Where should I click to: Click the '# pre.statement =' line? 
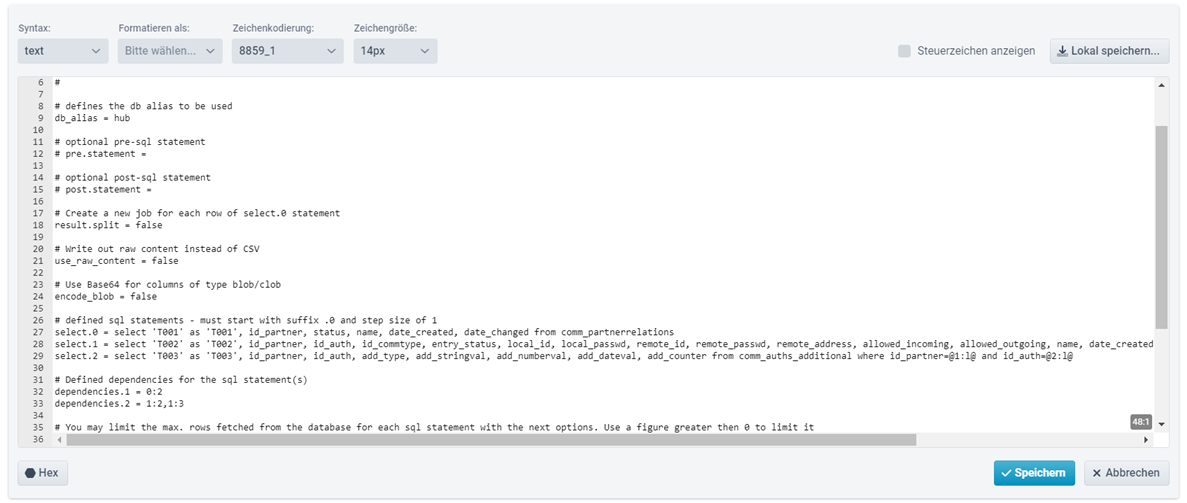pos(100,154)
